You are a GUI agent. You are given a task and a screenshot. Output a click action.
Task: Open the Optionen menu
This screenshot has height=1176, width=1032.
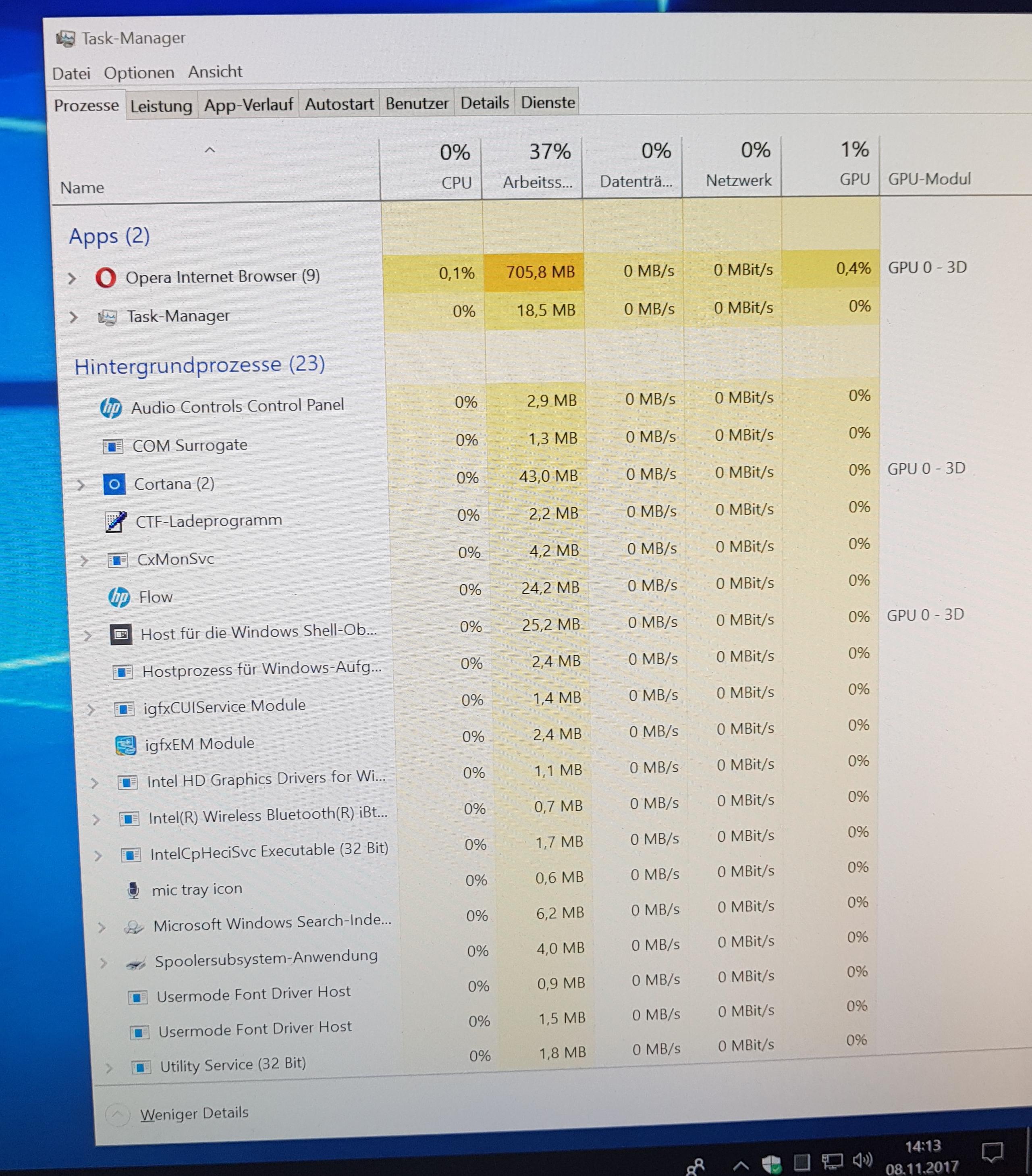139,73
